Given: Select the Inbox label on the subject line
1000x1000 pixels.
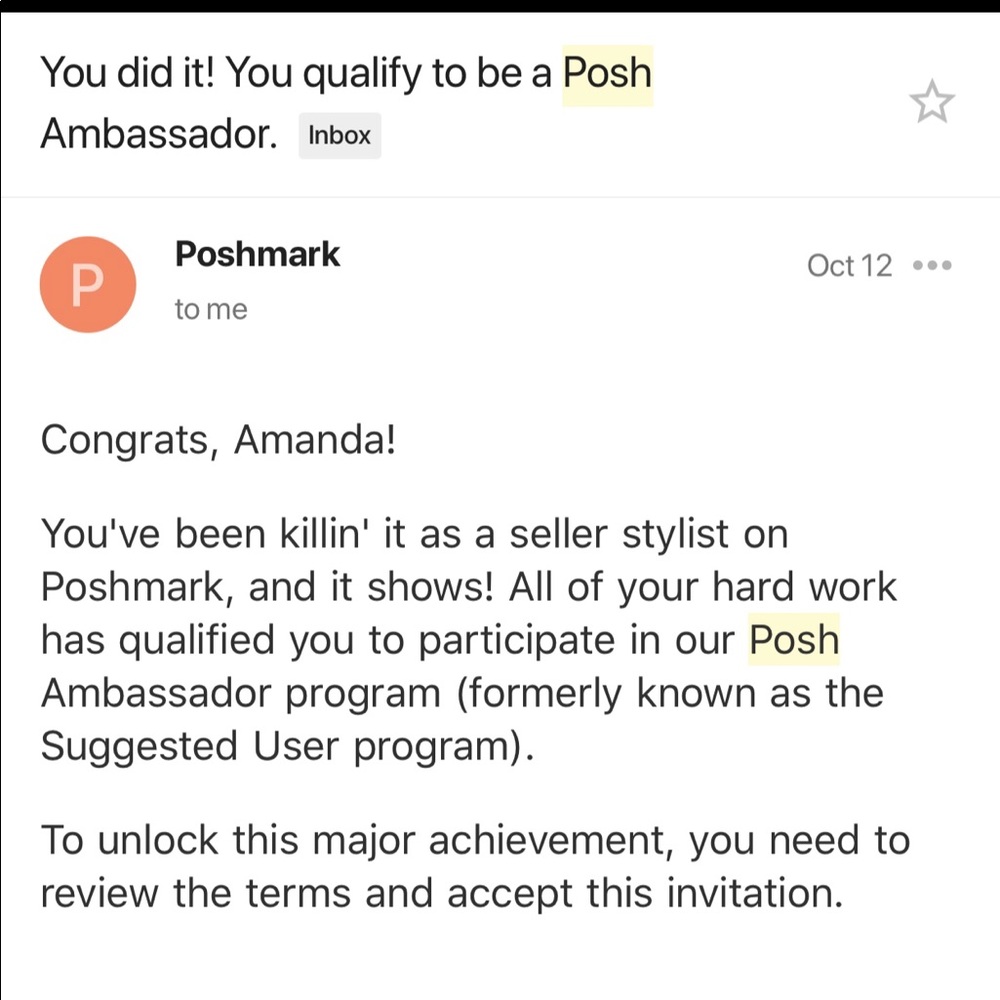Looking at the screenshot, I should point(339,136).
